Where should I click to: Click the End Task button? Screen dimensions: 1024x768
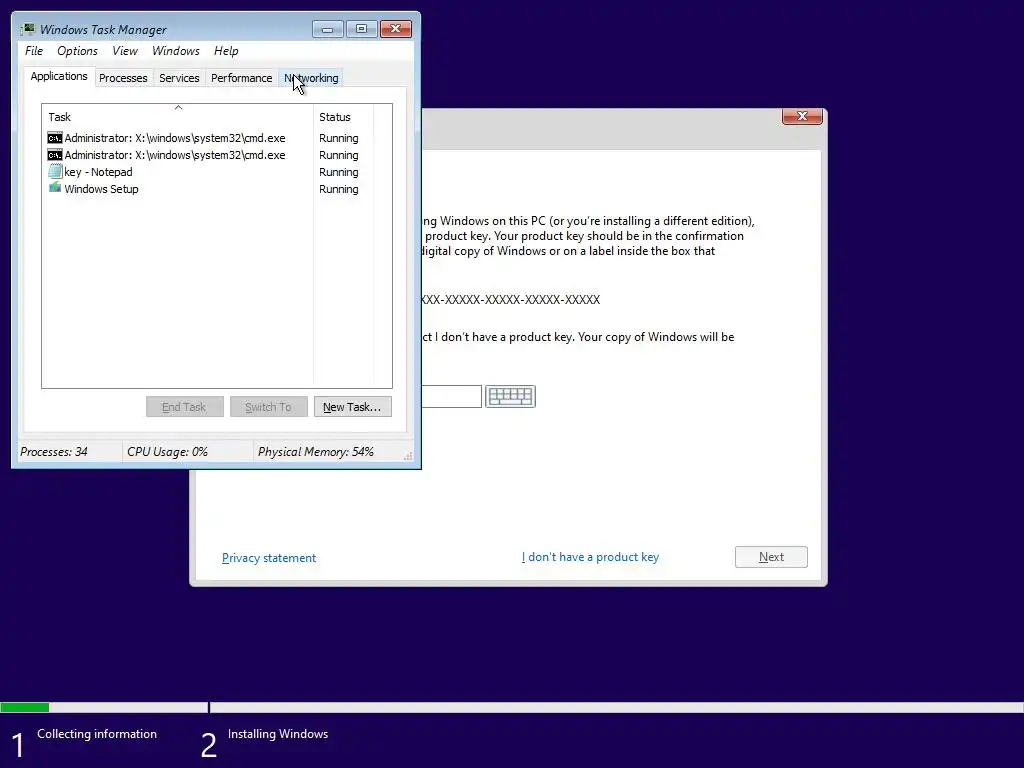185,407
